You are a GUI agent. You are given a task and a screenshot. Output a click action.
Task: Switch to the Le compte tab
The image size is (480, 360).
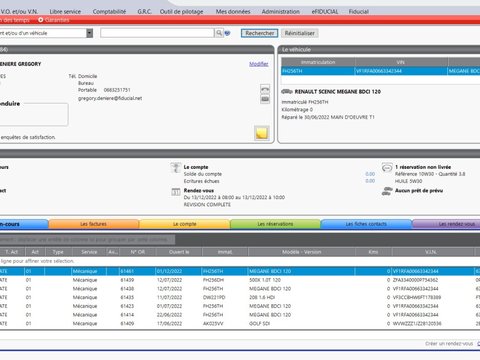(184, 224)
